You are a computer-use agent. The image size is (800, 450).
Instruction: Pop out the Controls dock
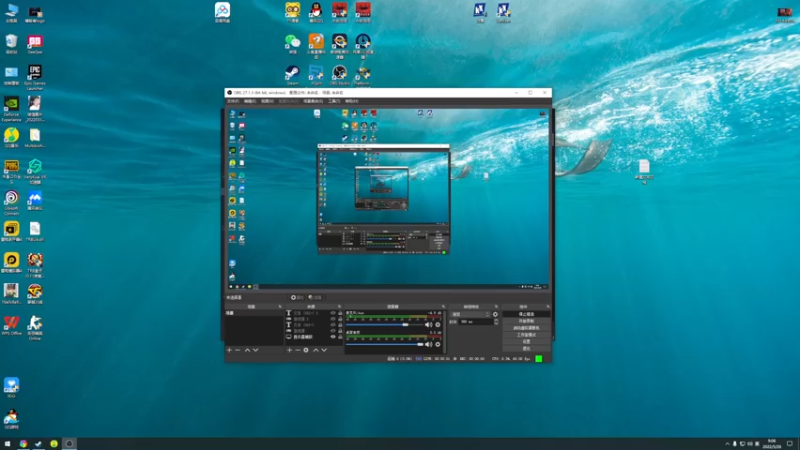(x=548, y=307)
